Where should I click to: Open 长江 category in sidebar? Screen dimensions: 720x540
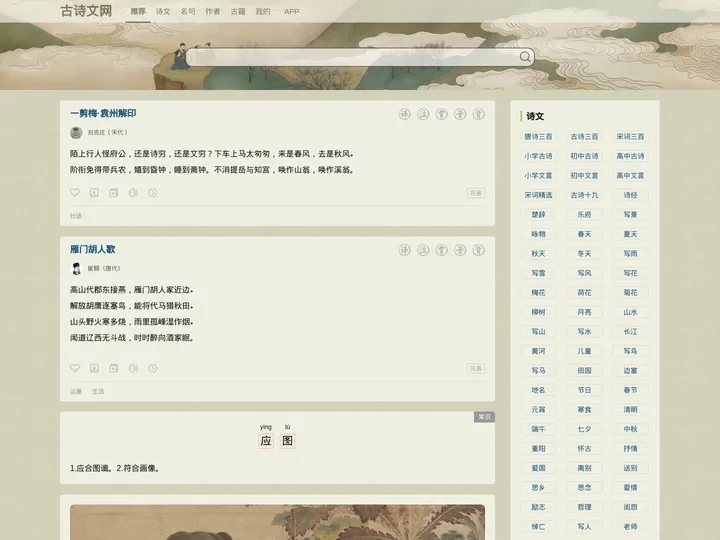(x=630, y=332)
